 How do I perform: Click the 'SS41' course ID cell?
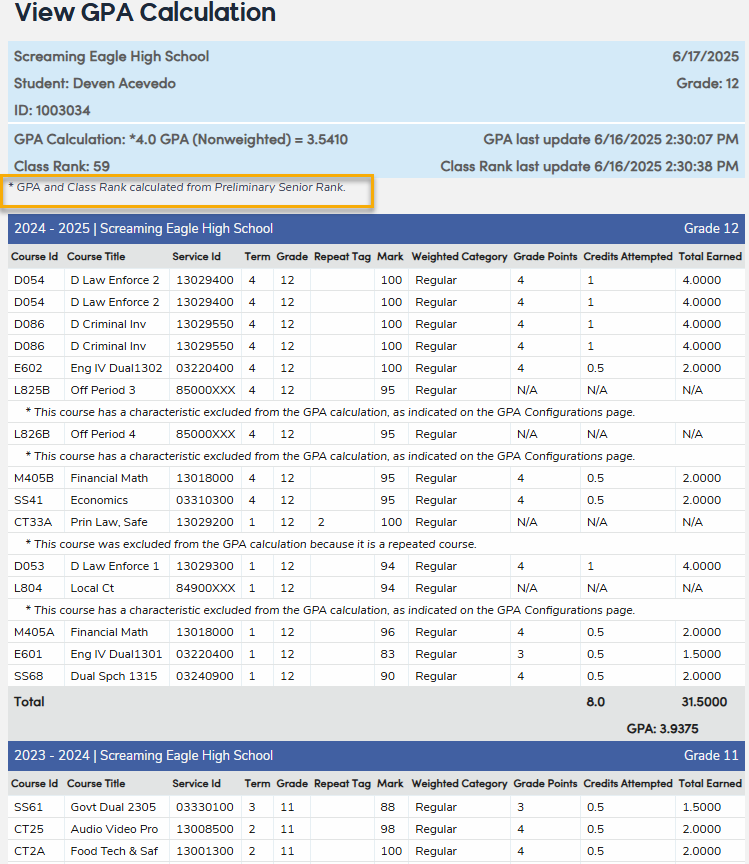click(x=28, y=500)
